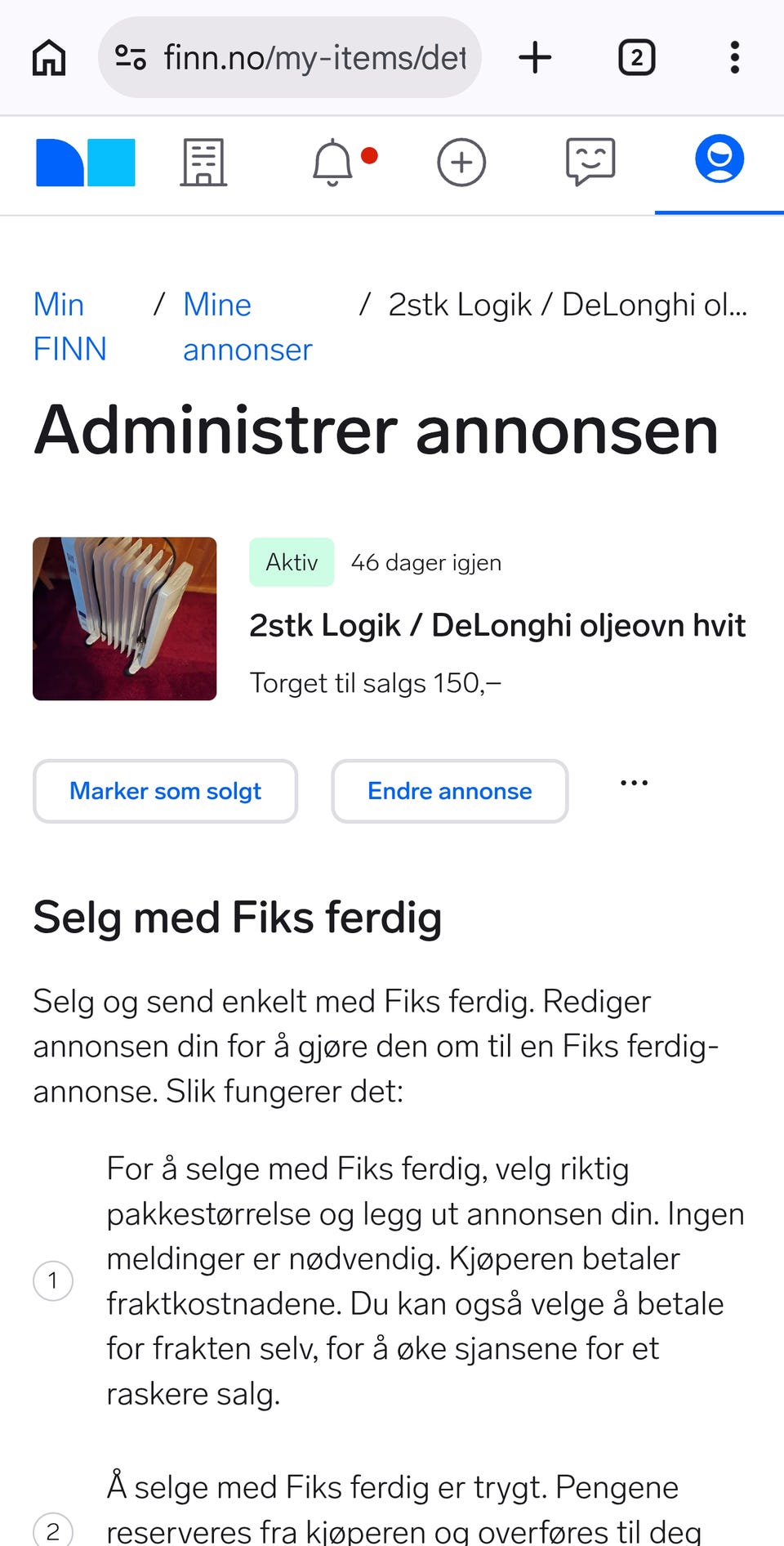This screenshot has width=784, height=1546.
Task: Open the tab switcher showing 2 tabs
Action: point(637,58)
